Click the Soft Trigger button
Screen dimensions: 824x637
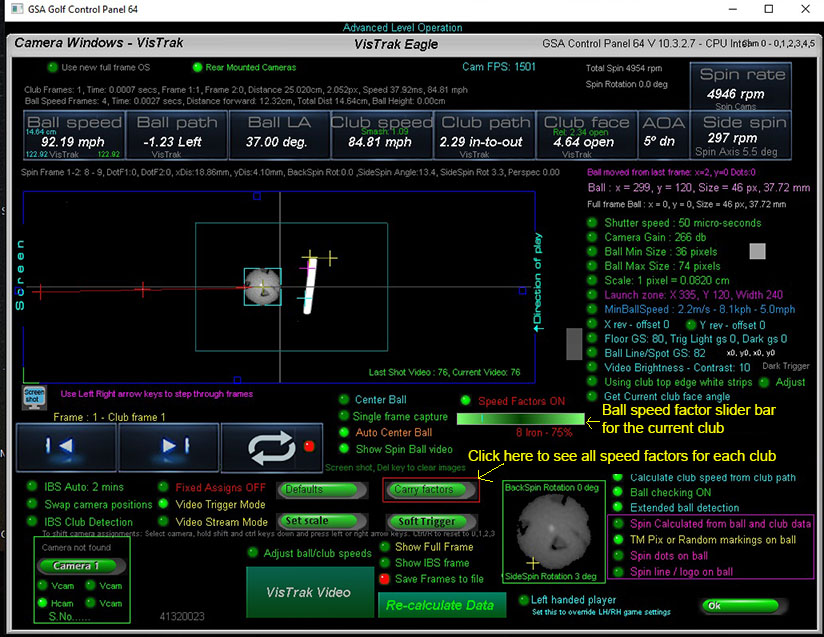click(x=431, y=521)
